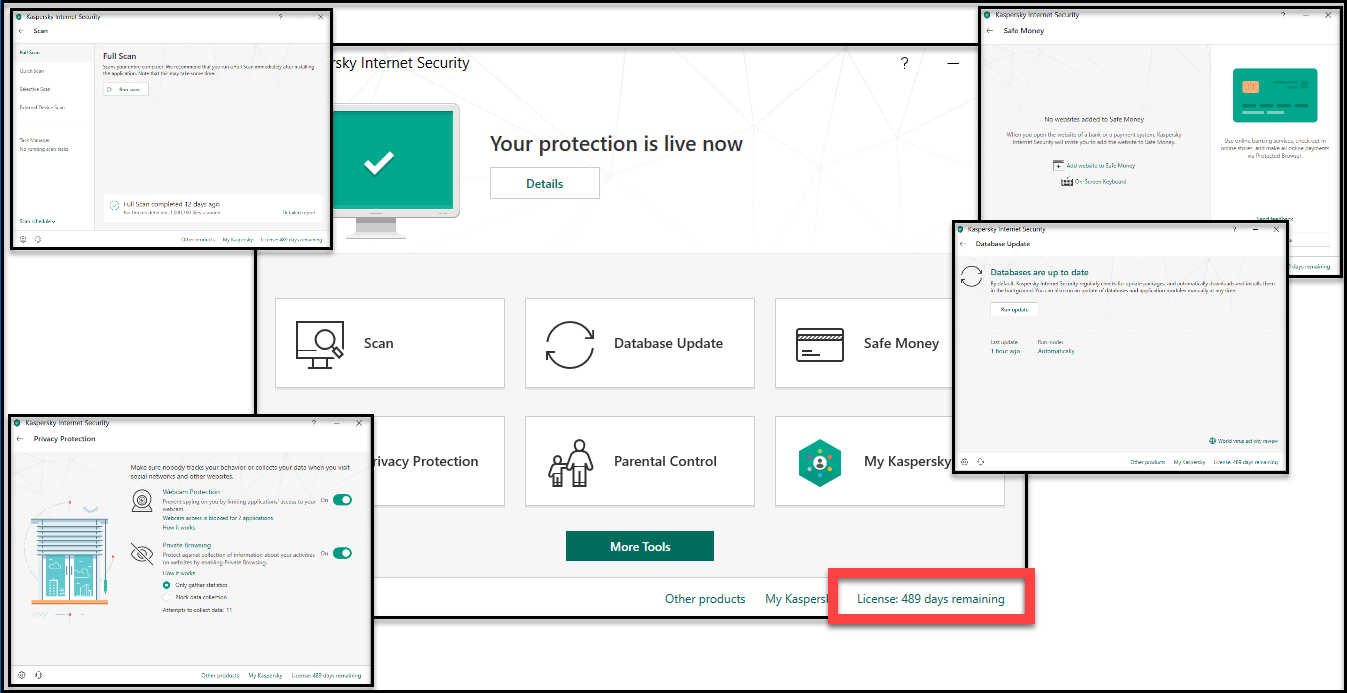Click 1 hour ago last update link
The width and height of the screenshot is (1347, 693).
coord(1006,351)
